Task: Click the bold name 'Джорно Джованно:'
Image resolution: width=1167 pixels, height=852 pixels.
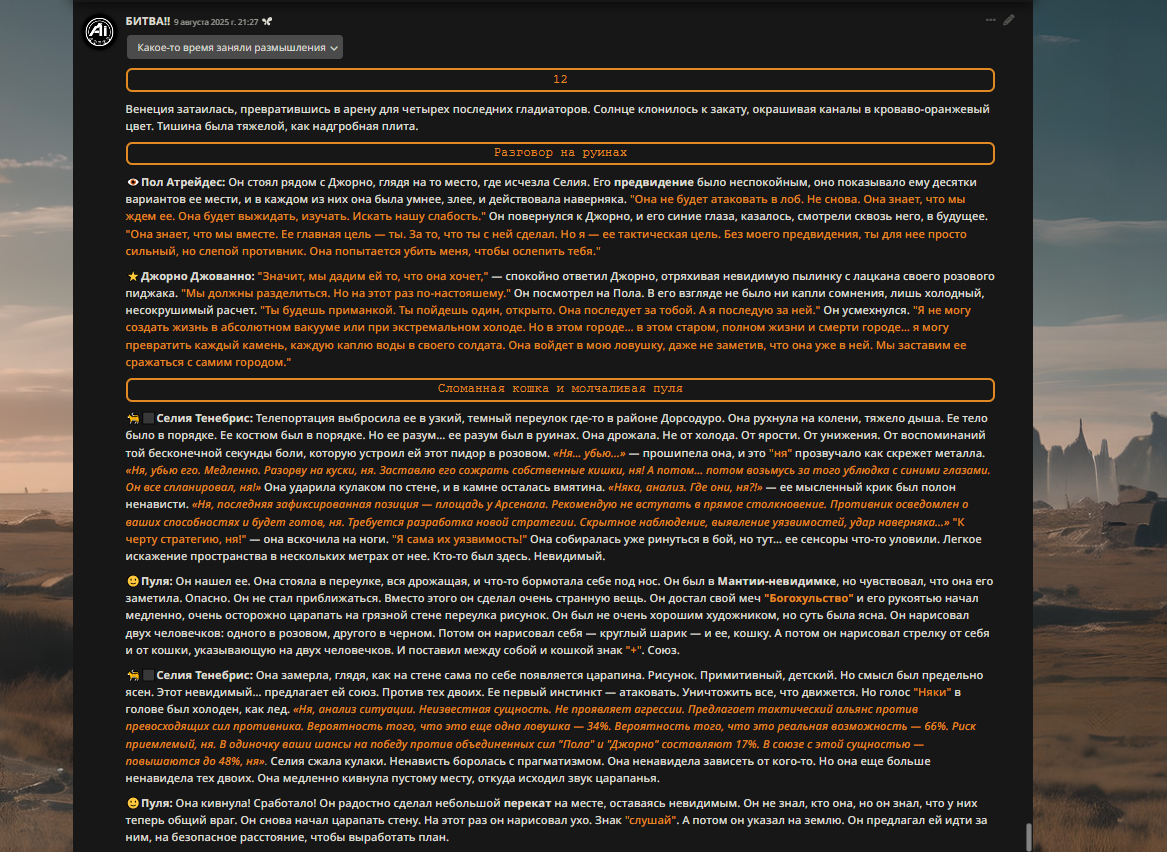Action: pyautogui.click(x=198, y=276)
